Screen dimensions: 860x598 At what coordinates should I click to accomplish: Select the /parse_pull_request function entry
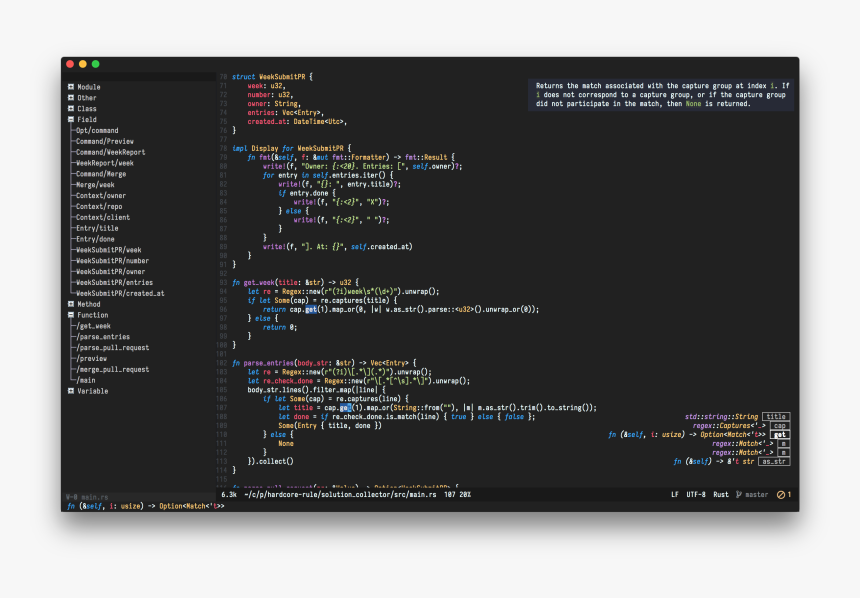pyautogui.click(x=115, y=347)
